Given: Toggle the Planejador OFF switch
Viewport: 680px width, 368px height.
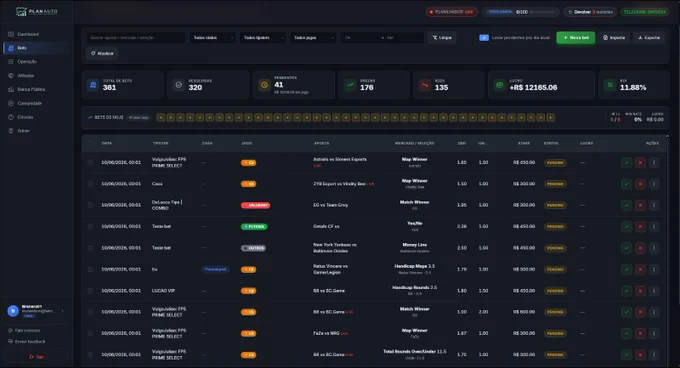Looking at the screenshot, I should 451,12.
